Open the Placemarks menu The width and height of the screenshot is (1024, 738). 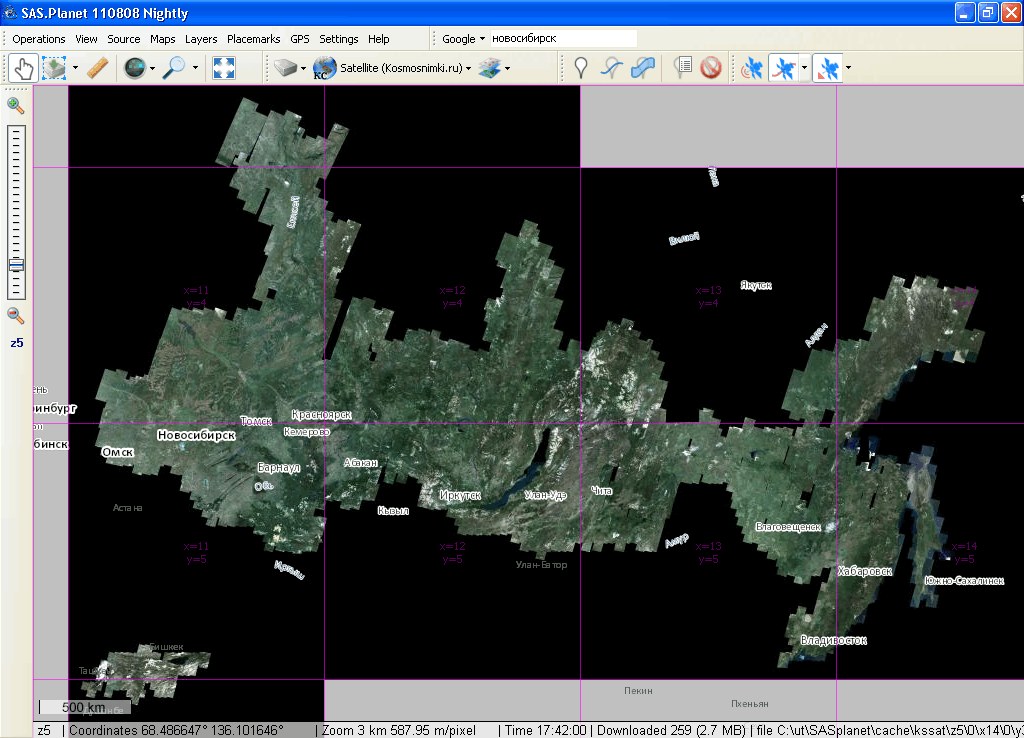tap(253, 39)
